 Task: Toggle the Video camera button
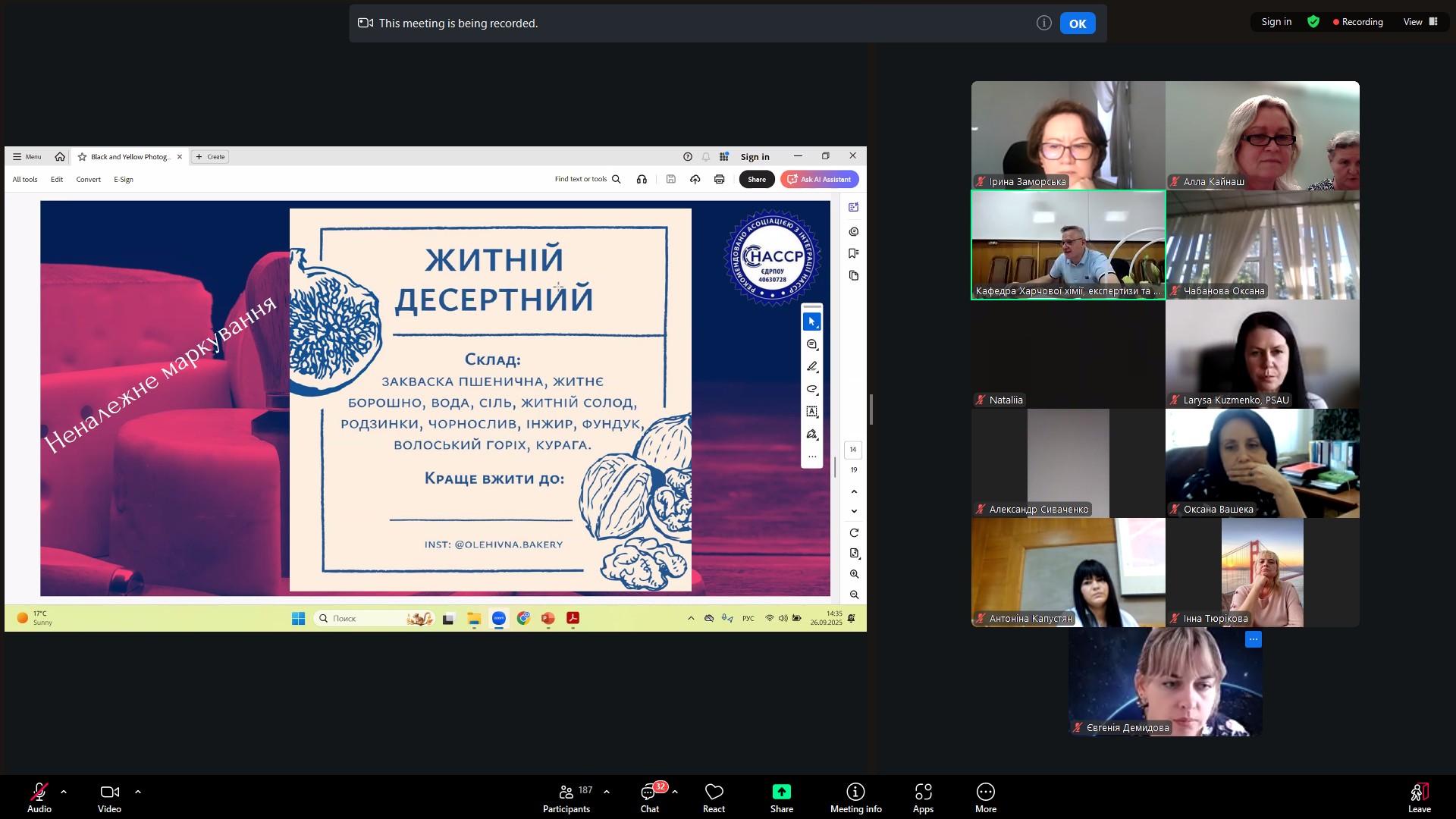(x=109, y=792)
